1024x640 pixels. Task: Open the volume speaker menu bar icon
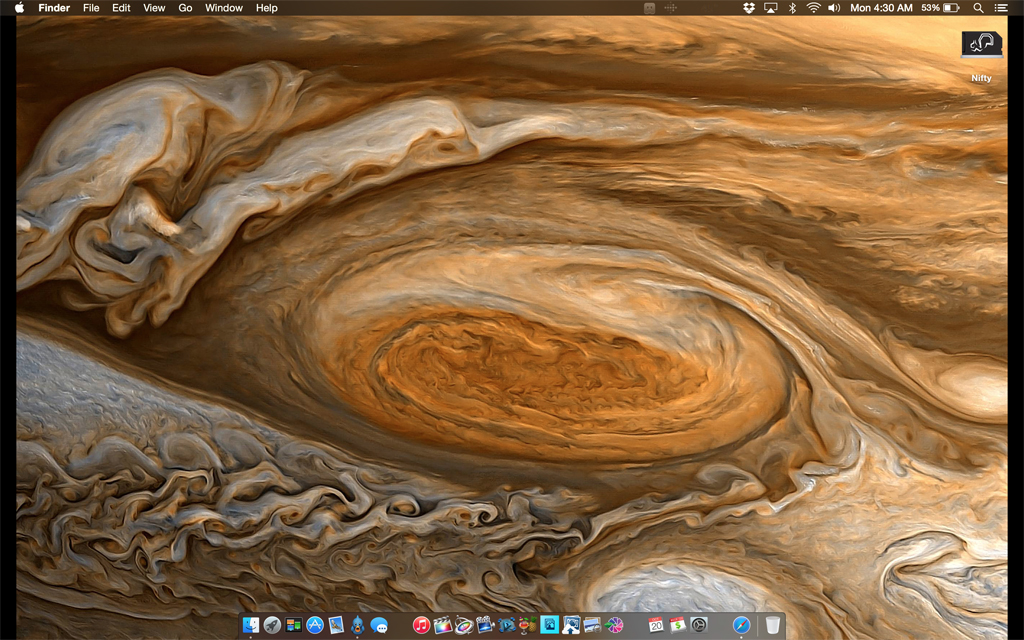click(x=834, y=8)
